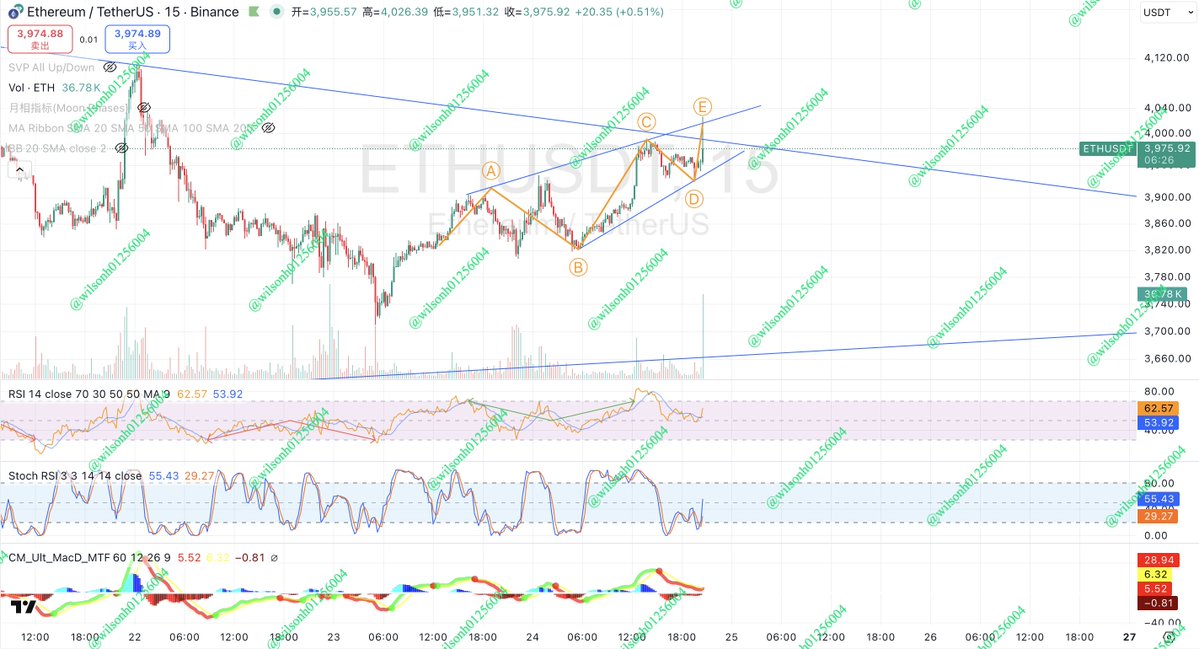Click the 25 date label on time axis
The width and height of the screenshot is (1199, 649).
(x=731, y=637)
